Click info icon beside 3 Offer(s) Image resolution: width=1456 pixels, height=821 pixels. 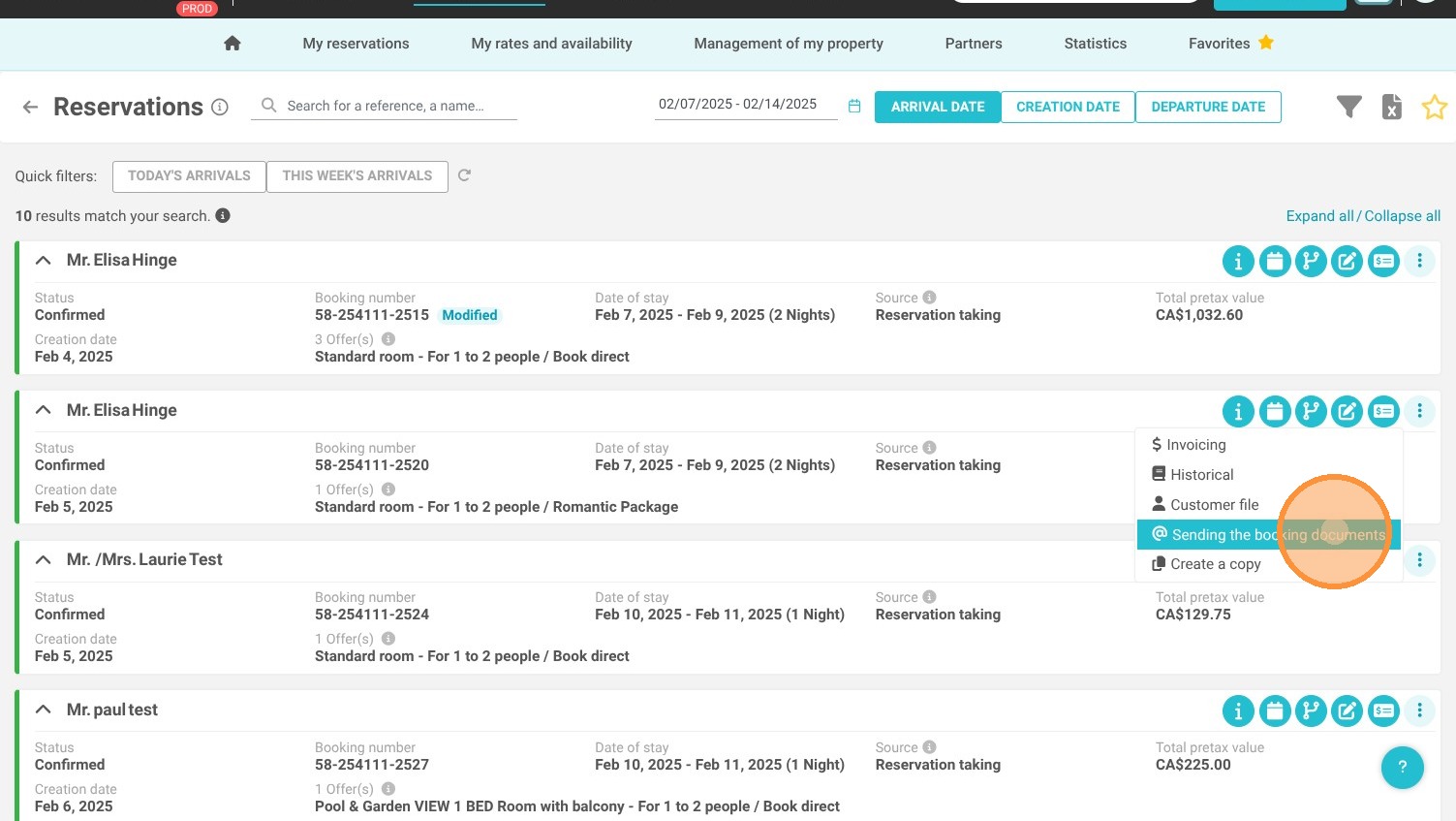click(x=388, y=339)
